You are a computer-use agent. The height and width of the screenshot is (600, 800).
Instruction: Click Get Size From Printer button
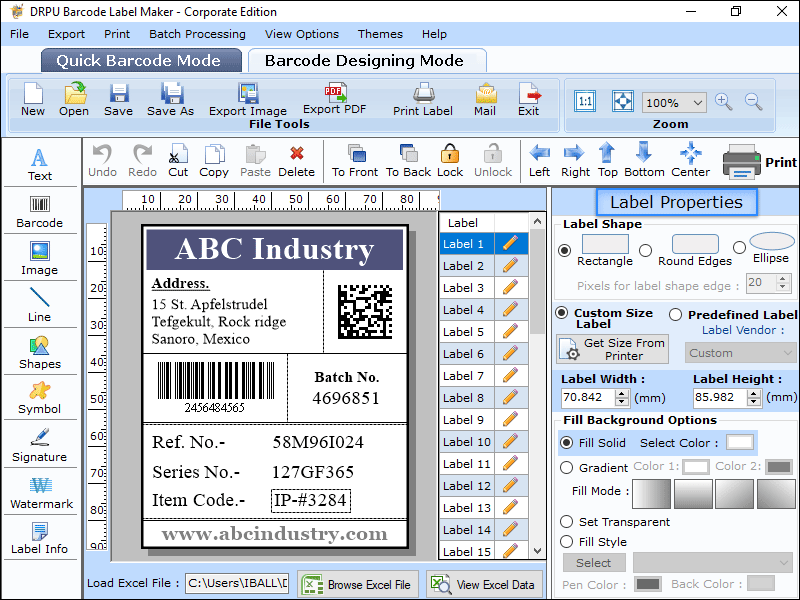pyautogui.click(x=612, y=349)
